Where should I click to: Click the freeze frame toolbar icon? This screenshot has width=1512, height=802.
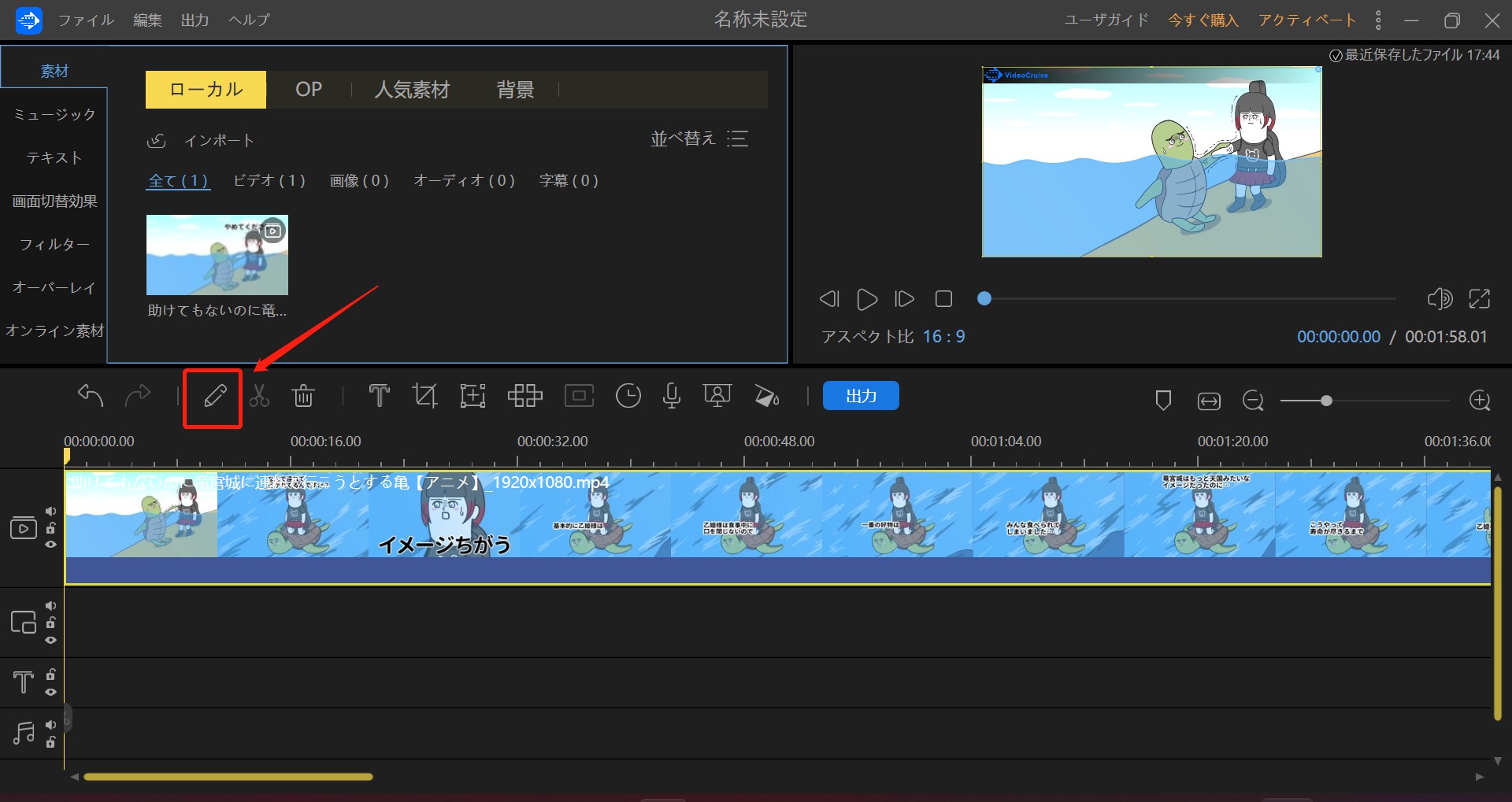pos(579,396)
